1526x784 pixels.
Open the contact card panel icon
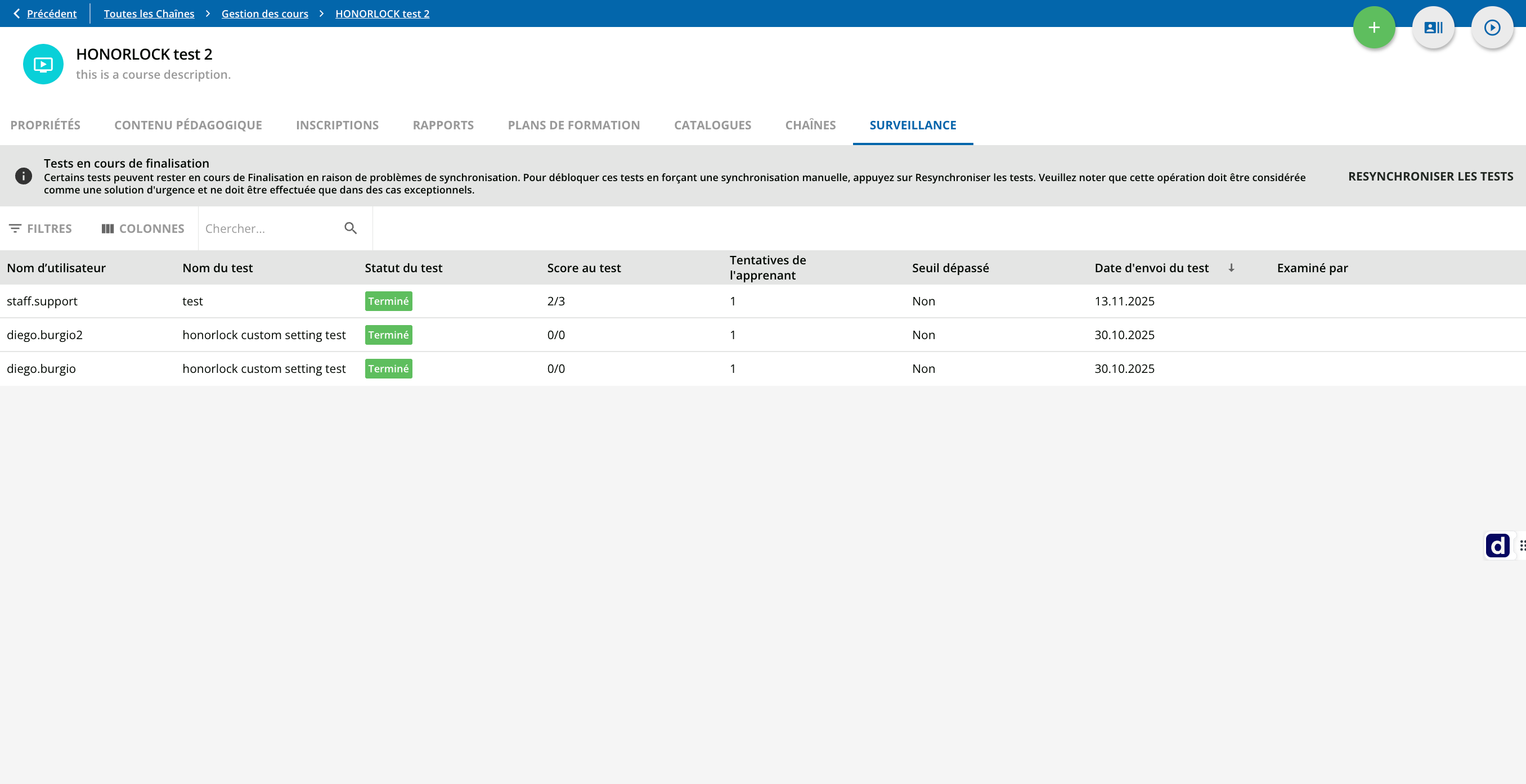1433,27
